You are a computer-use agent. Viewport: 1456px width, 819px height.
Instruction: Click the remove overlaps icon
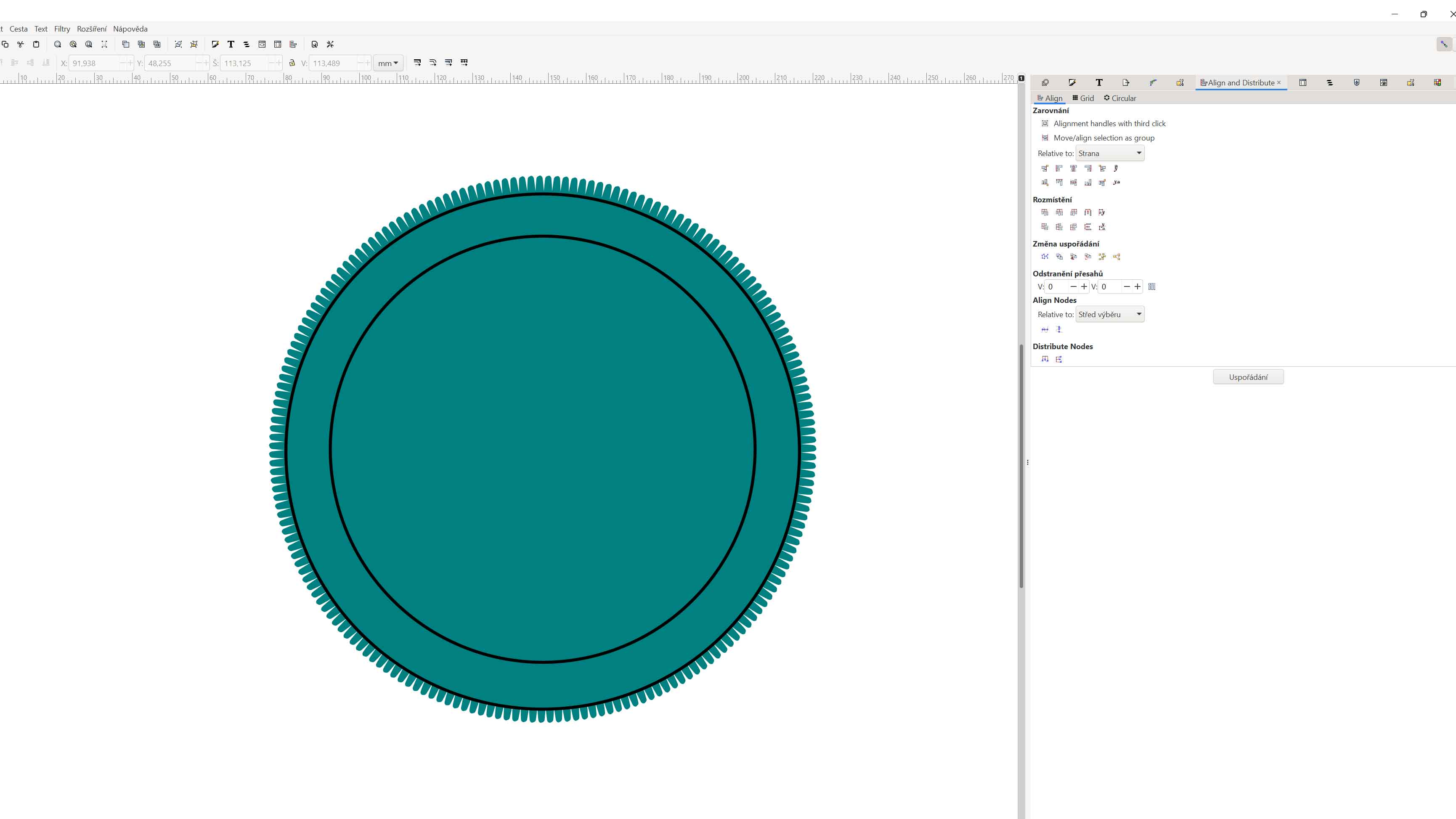(x=1152, y=286)
